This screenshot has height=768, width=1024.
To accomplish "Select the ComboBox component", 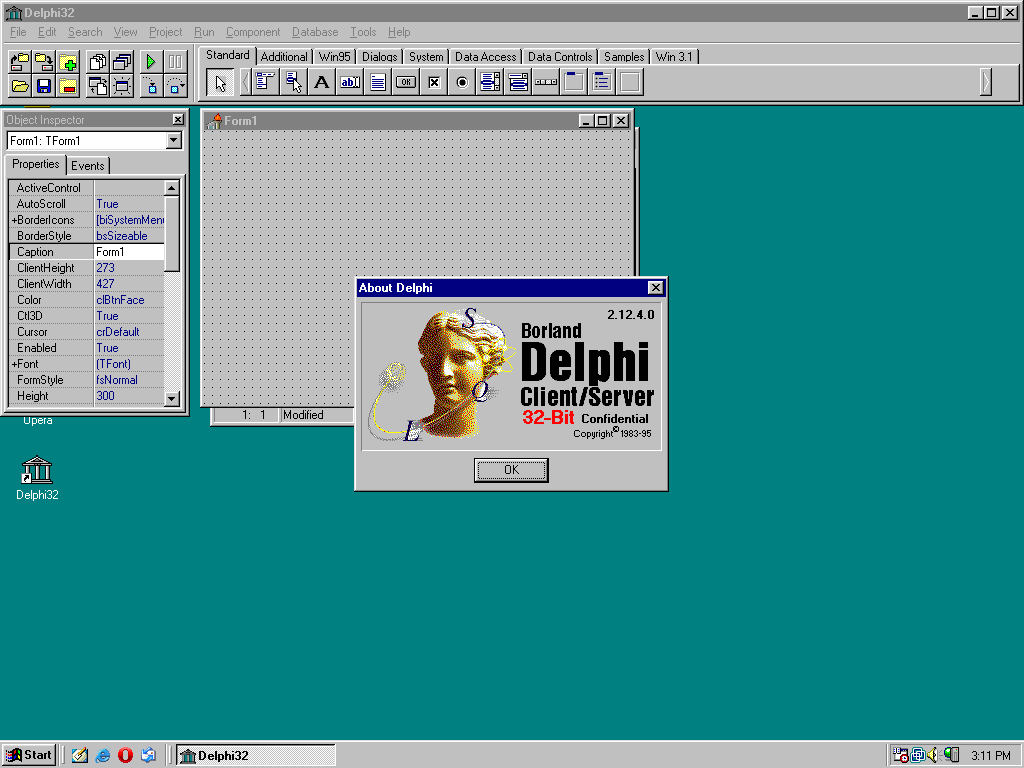I will [518, 82].
